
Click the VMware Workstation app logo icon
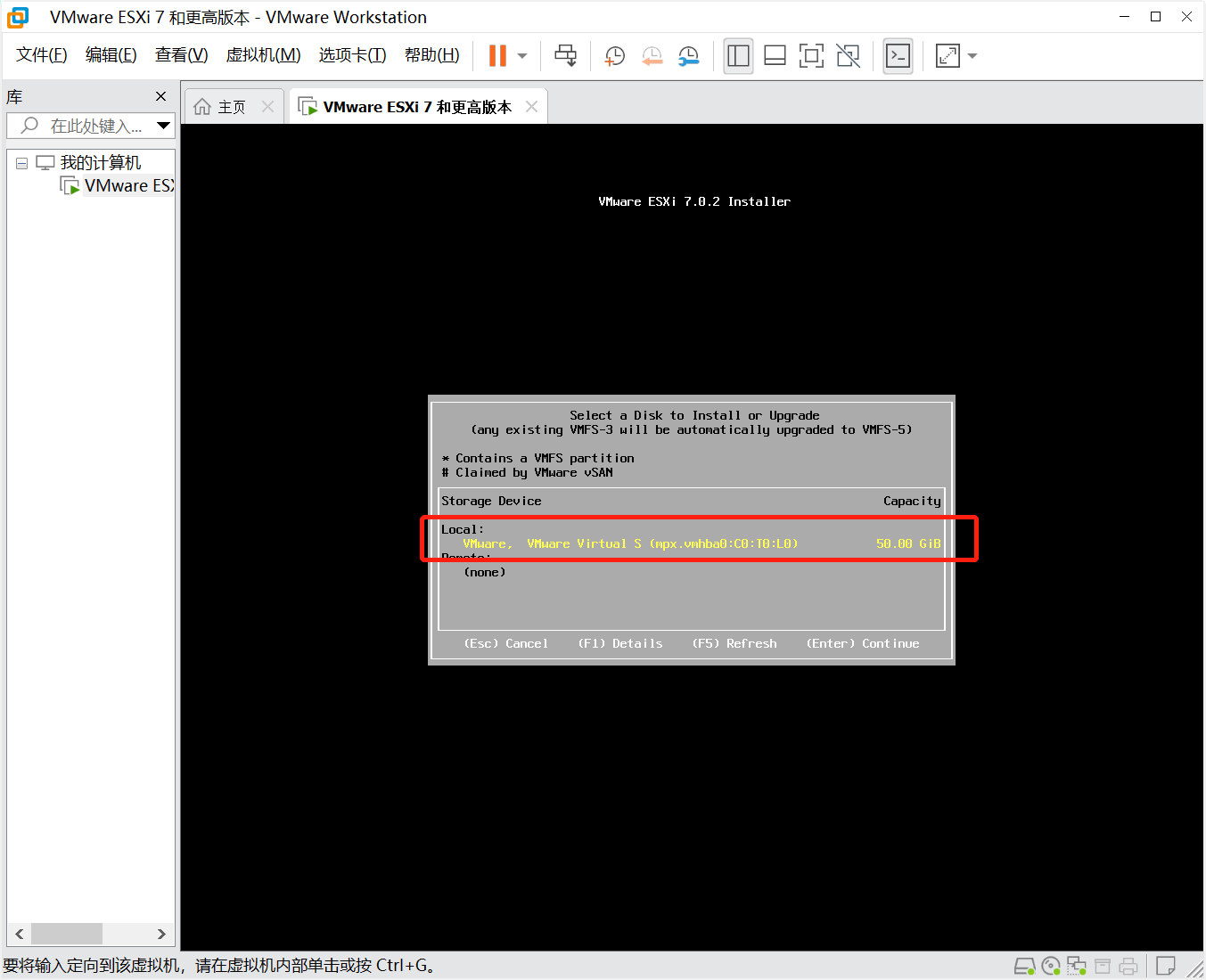[x=18, y=17]
